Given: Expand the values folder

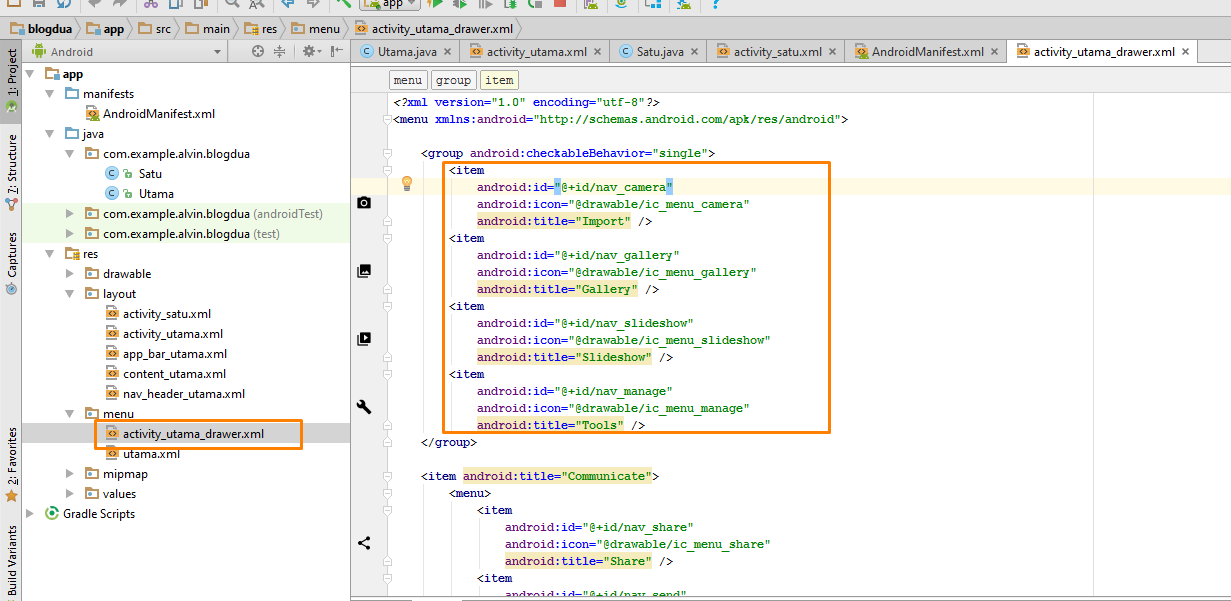Looking at the screenshot, I should click(70, 494).
